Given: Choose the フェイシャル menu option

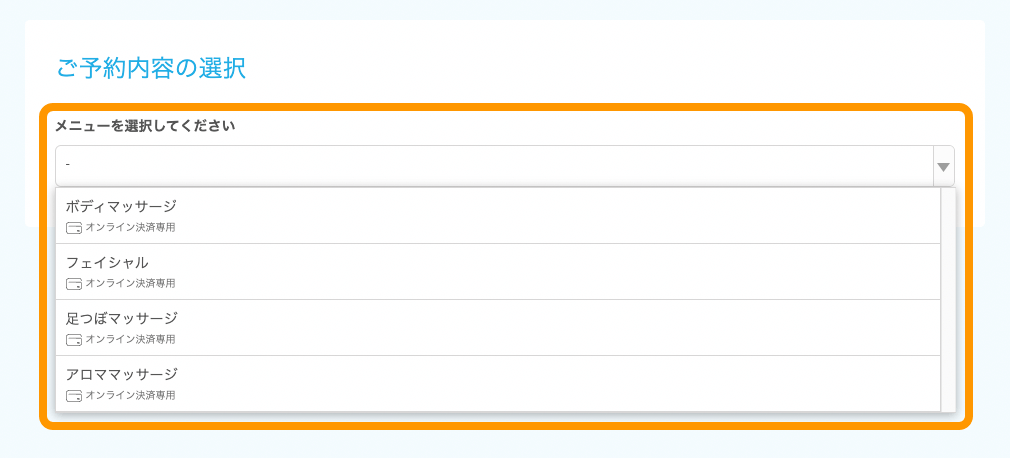Looking at the screenshot, I should (107, 262).
